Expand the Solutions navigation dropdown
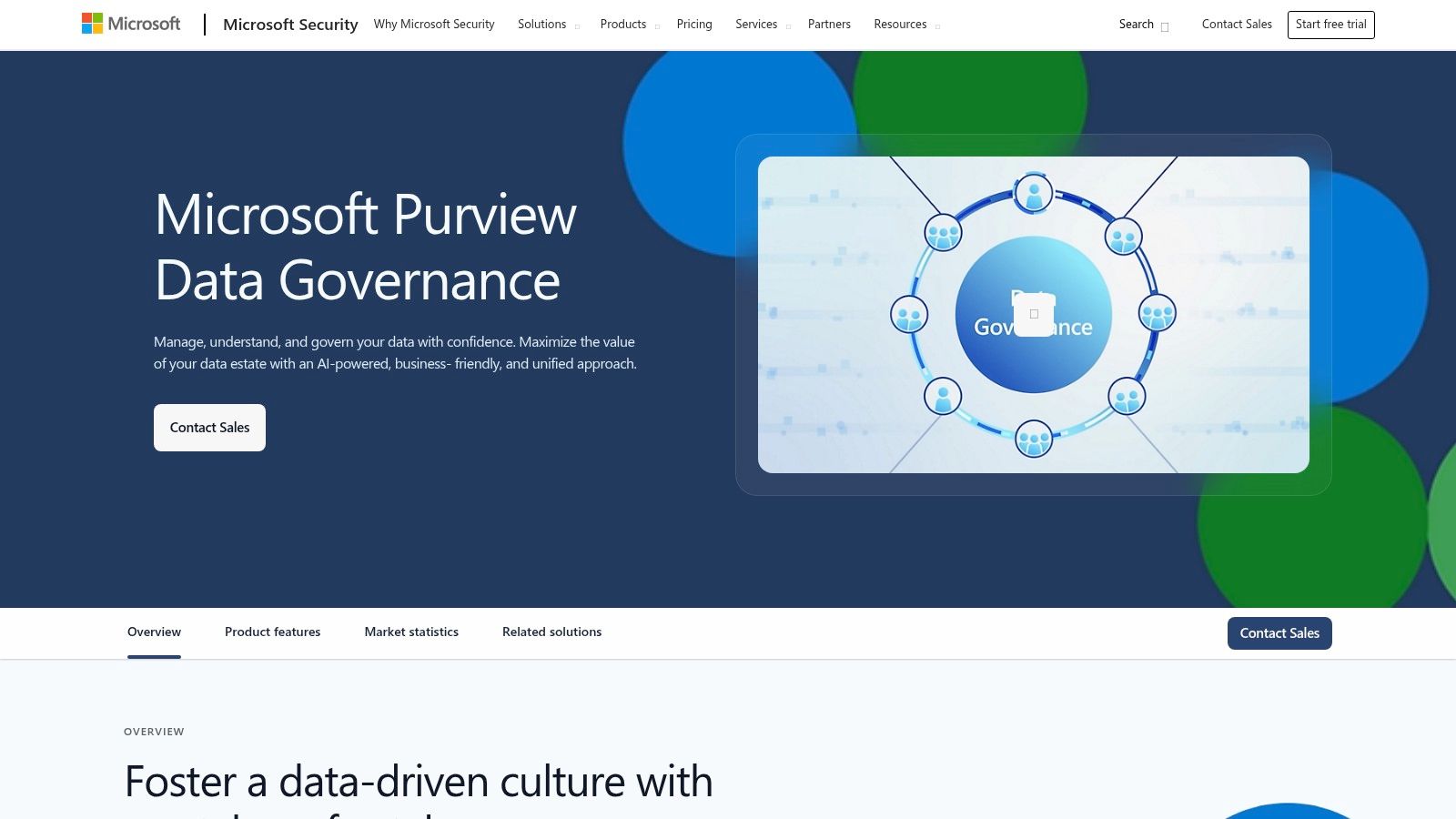Screen dimensions: 1456x819 (x=541, y=25)
